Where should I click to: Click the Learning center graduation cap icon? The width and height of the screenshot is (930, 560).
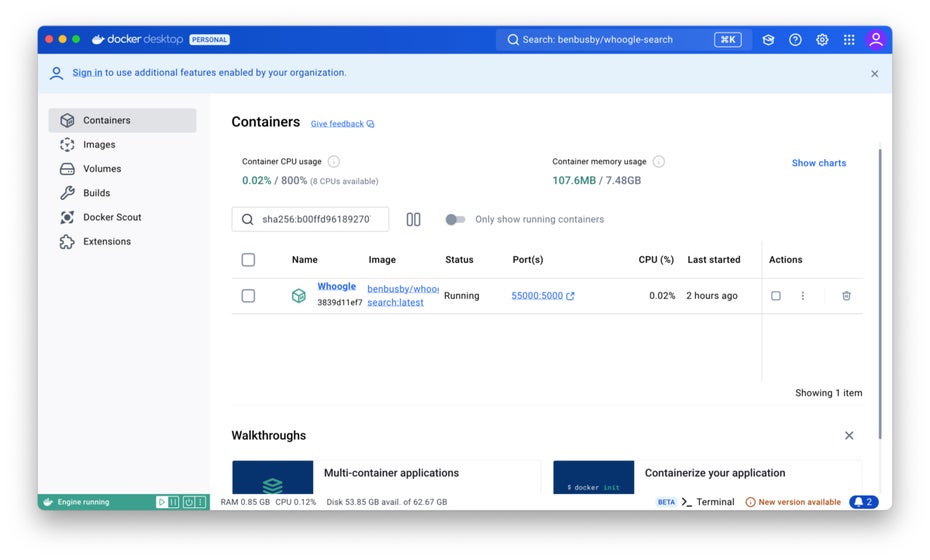pyautogui.click(x=768, y=40)
